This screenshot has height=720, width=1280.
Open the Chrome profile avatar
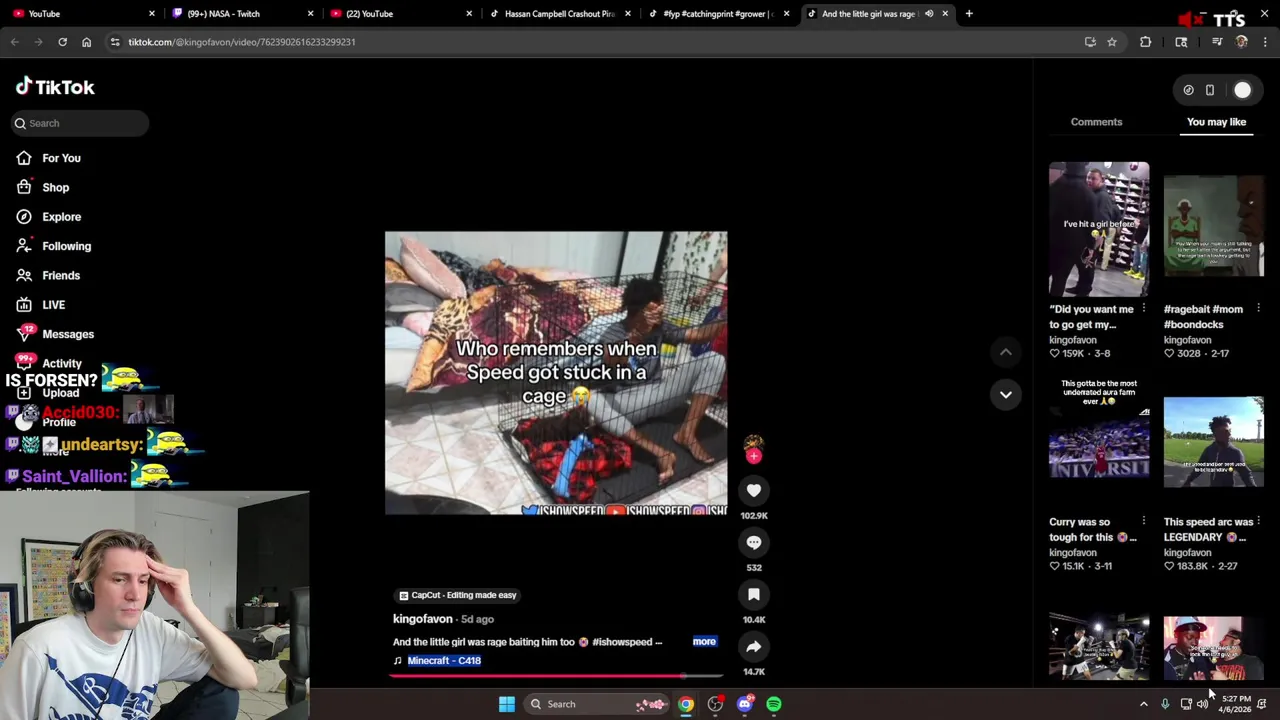point(1242,42)
